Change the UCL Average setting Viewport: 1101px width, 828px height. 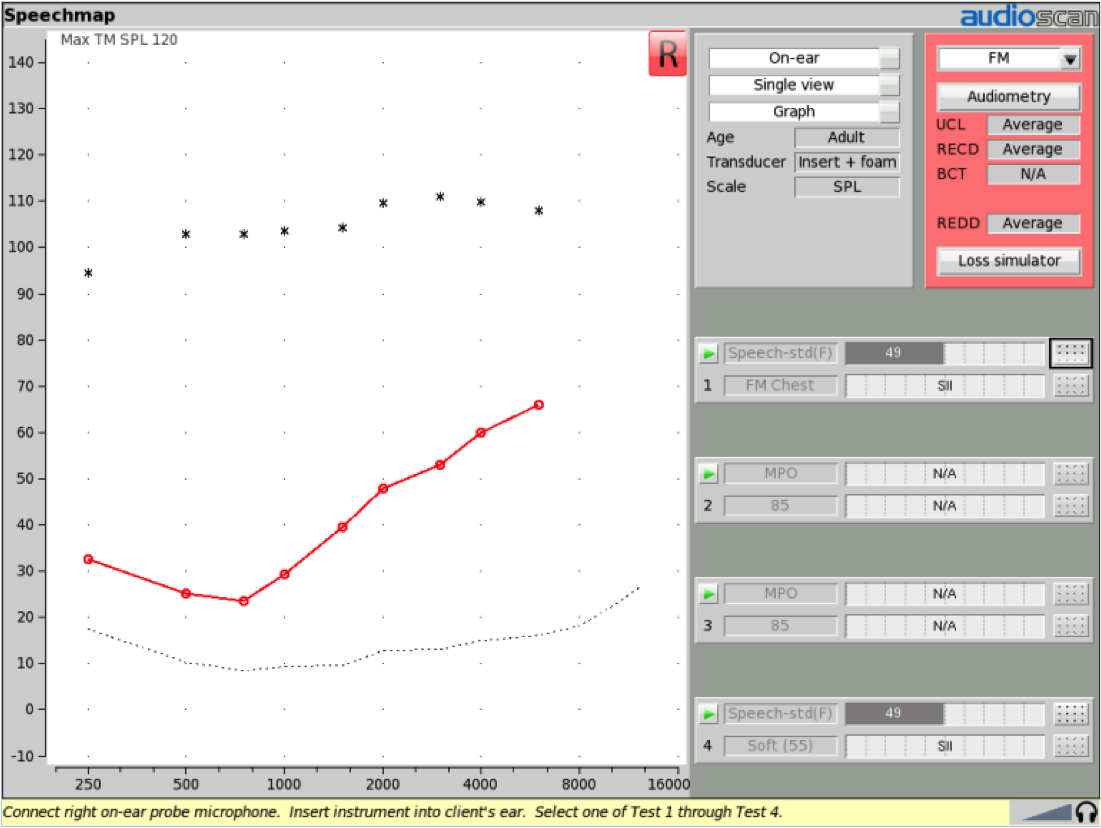click(x=1033, y=125)
